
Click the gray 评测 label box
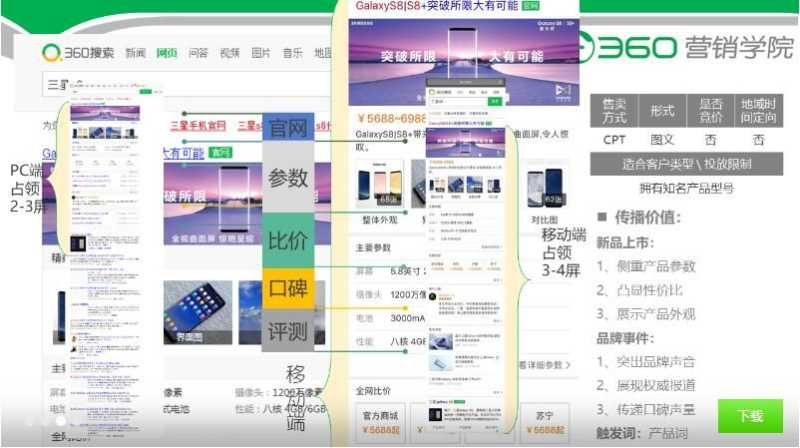pos(288,331)
